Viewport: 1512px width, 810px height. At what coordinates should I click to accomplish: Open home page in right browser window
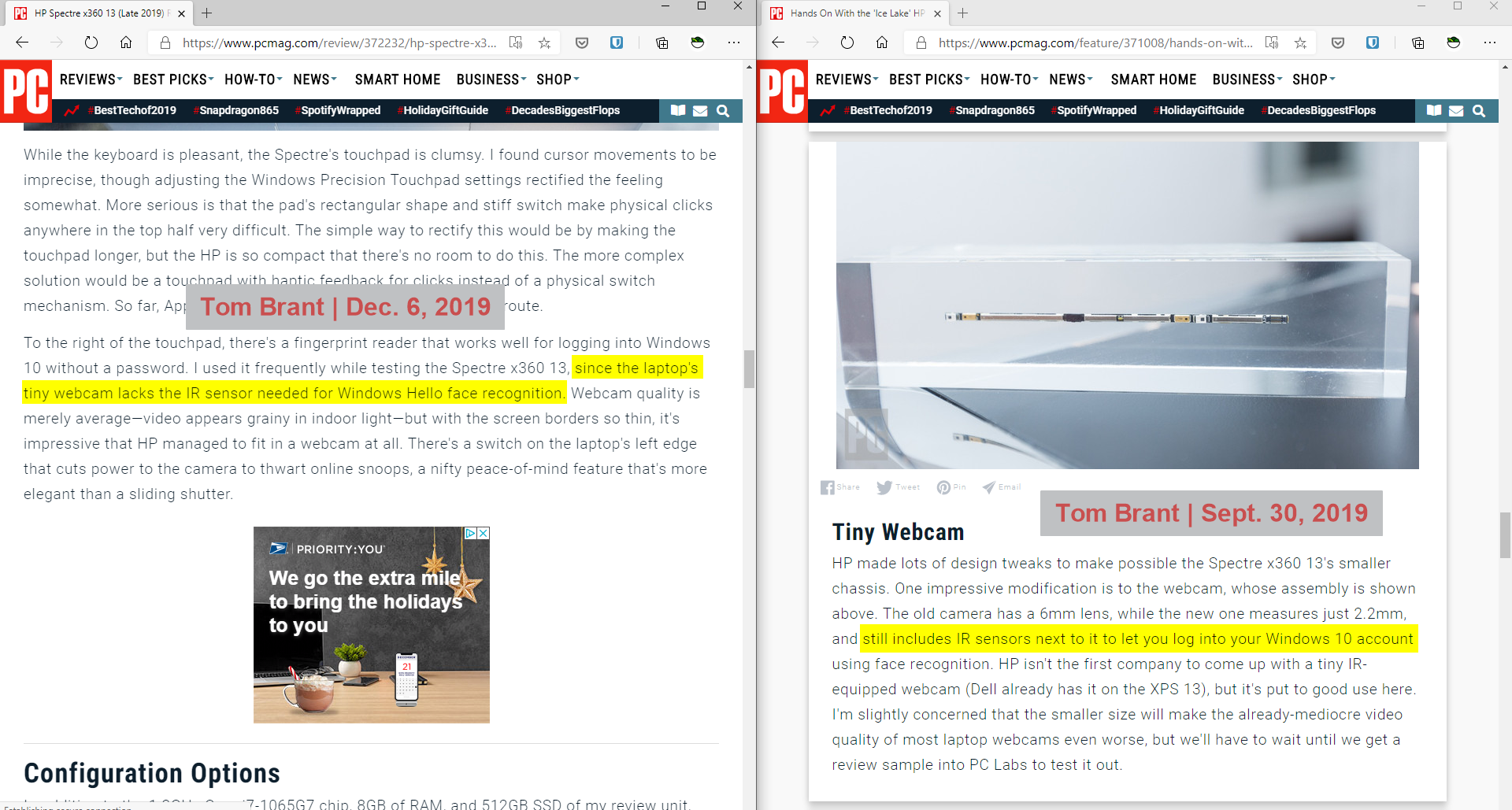pos(882,43)
